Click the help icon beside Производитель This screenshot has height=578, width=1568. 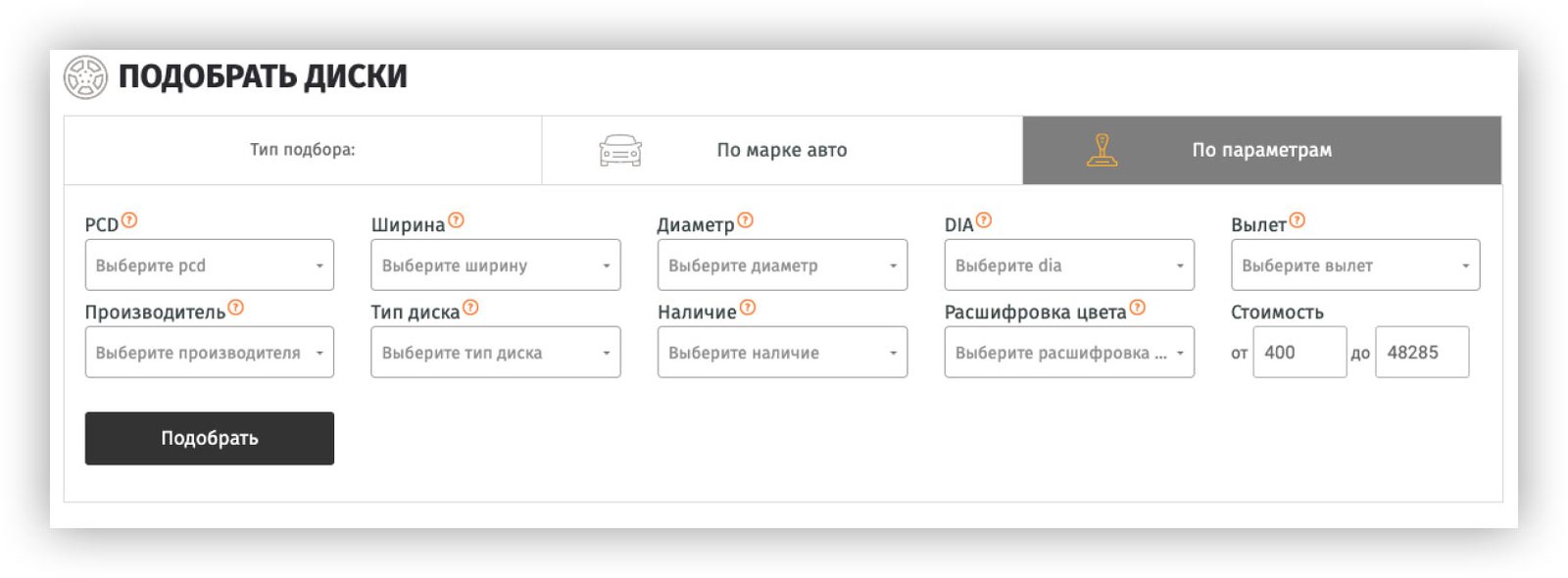pyautogui.click(x=236, y=309)
